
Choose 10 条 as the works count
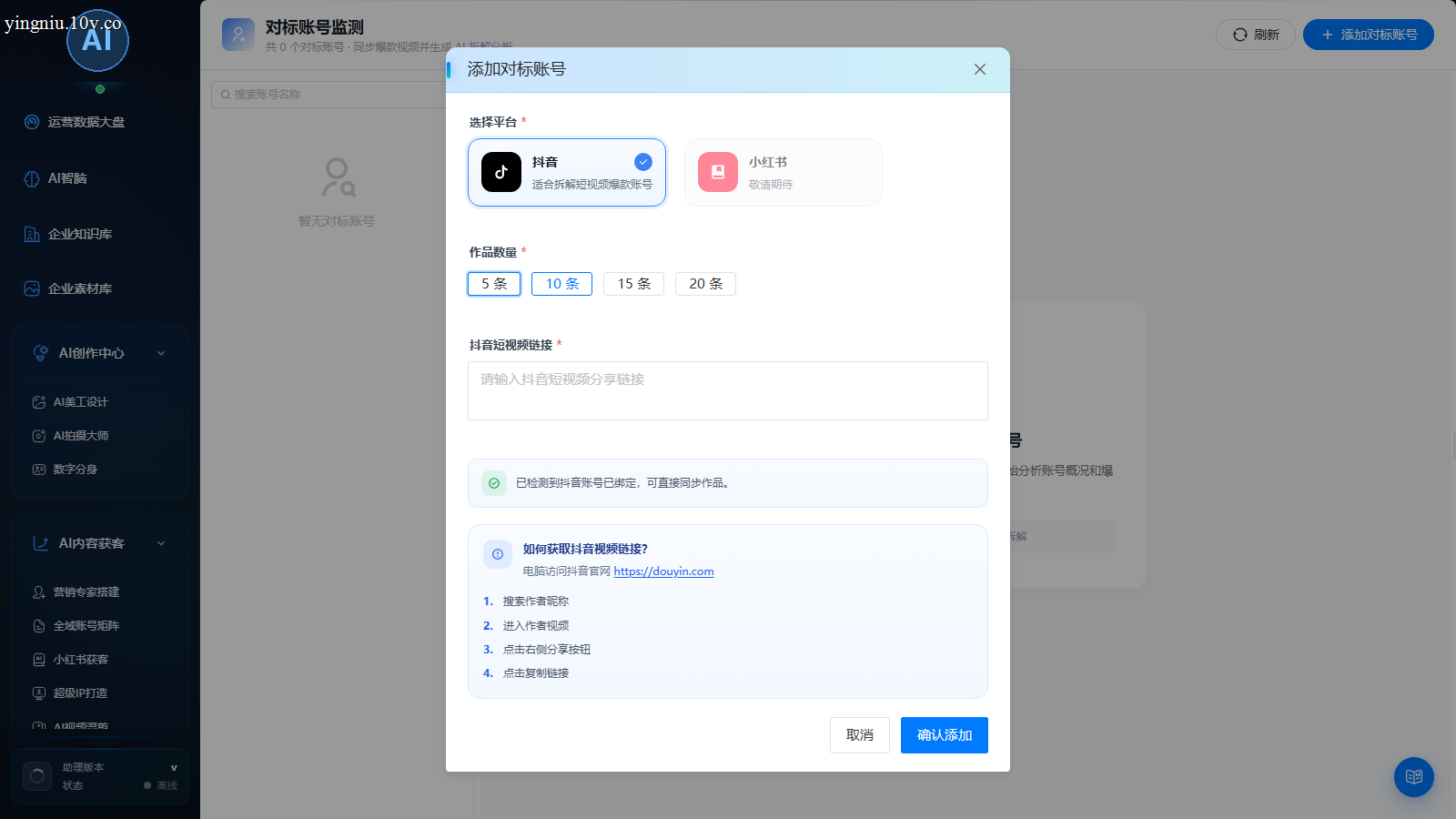(562, 284)
